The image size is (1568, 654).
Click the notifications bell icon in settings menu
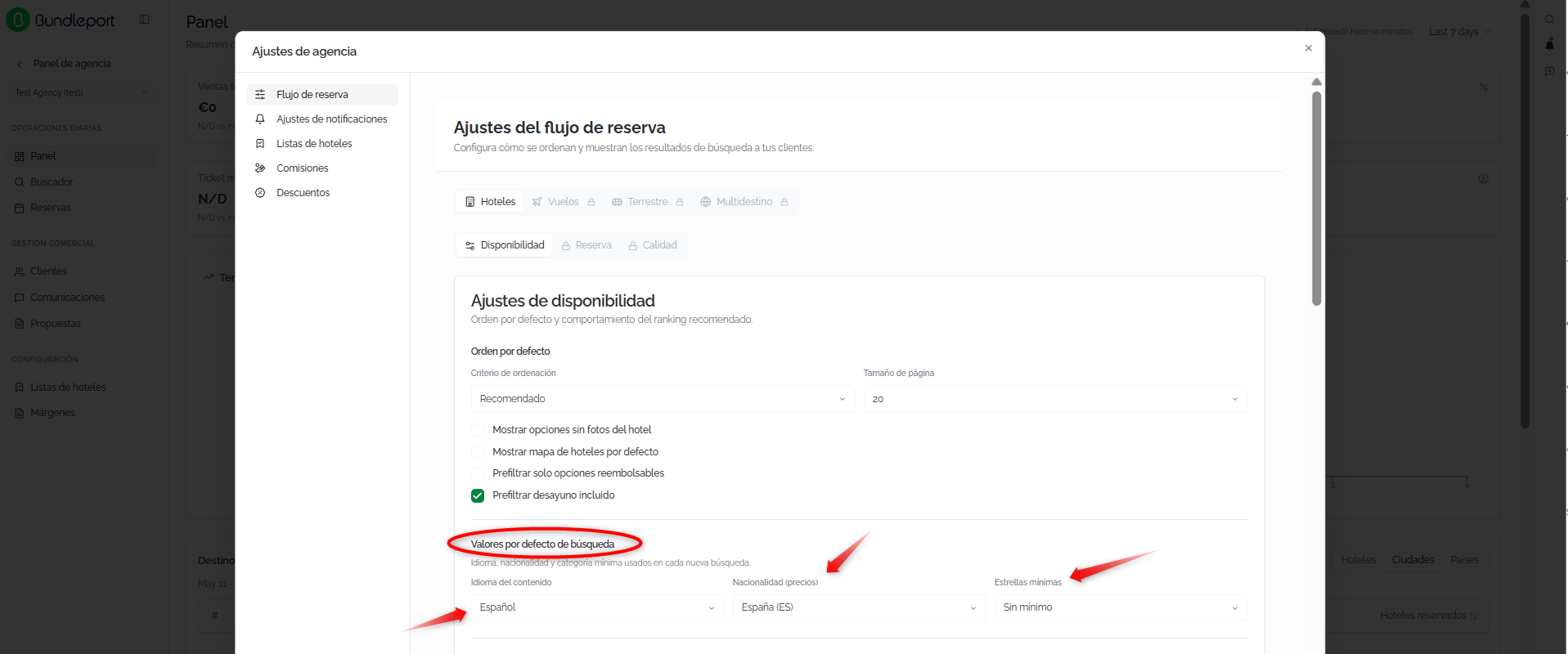coord(260,119)
